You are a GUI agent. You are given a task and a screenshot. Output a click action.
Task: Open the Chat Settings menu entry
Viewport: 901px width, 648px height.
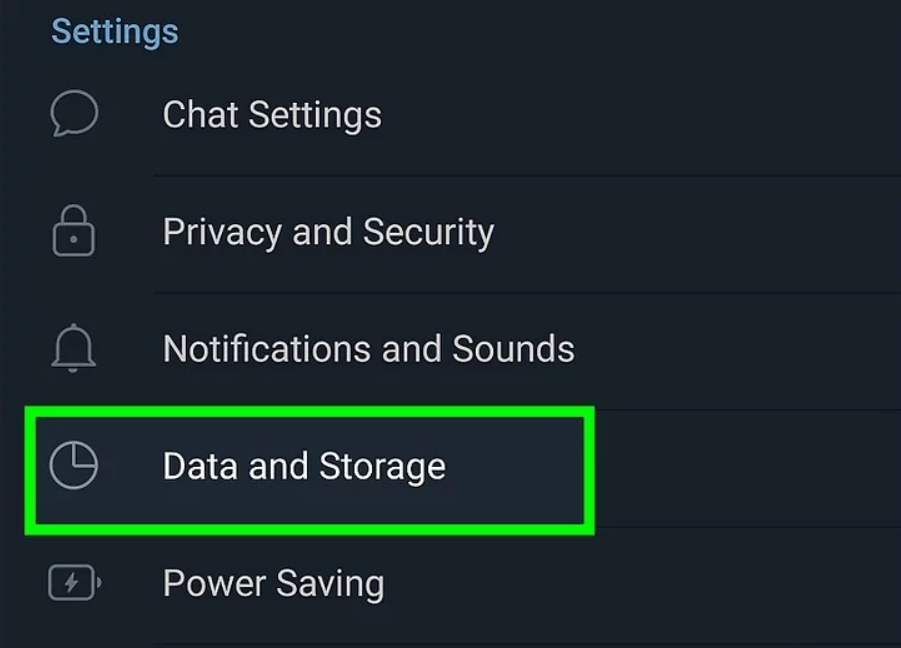(x=272, y=115)
